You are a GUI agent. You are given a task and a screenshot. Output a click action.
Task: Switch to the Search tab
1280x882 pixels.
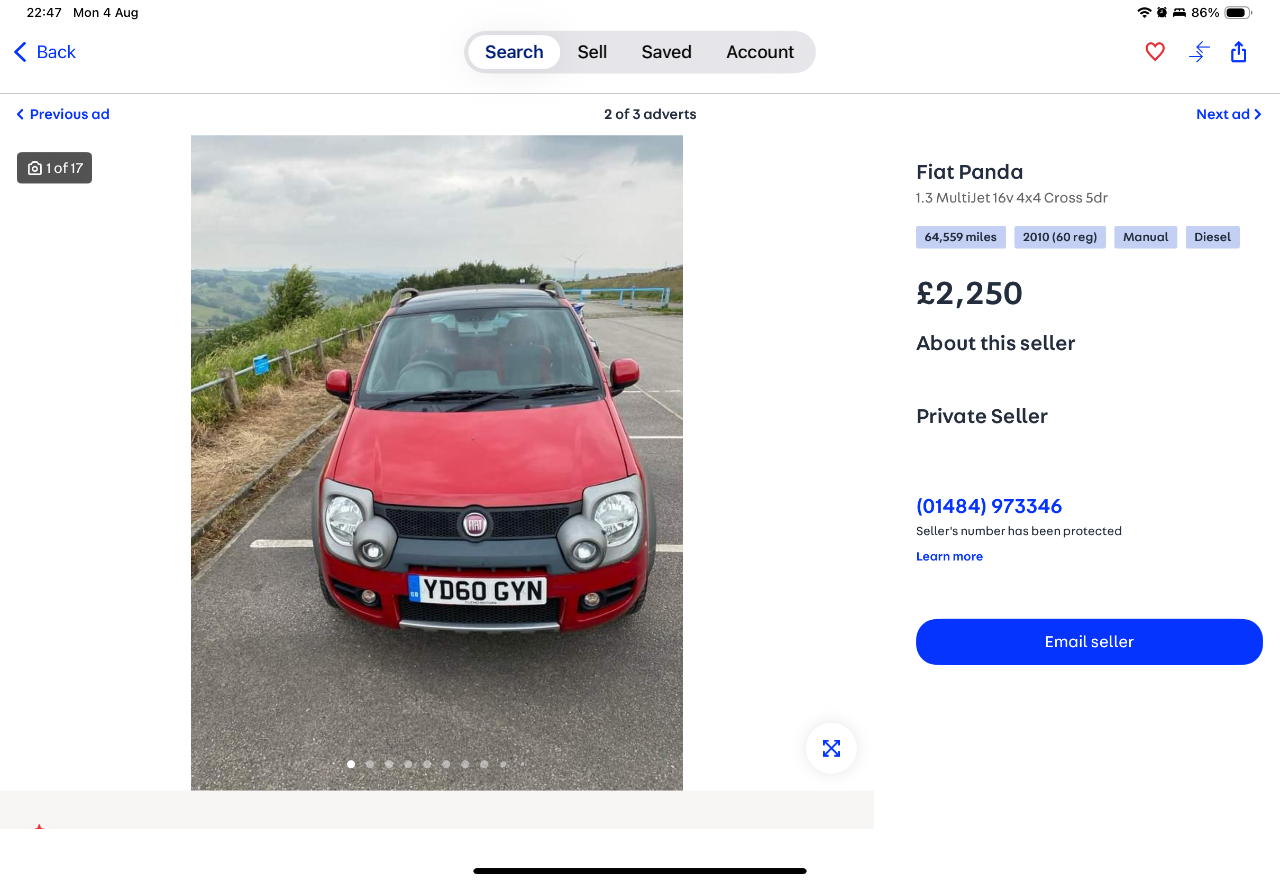click(x=514, y=52)
